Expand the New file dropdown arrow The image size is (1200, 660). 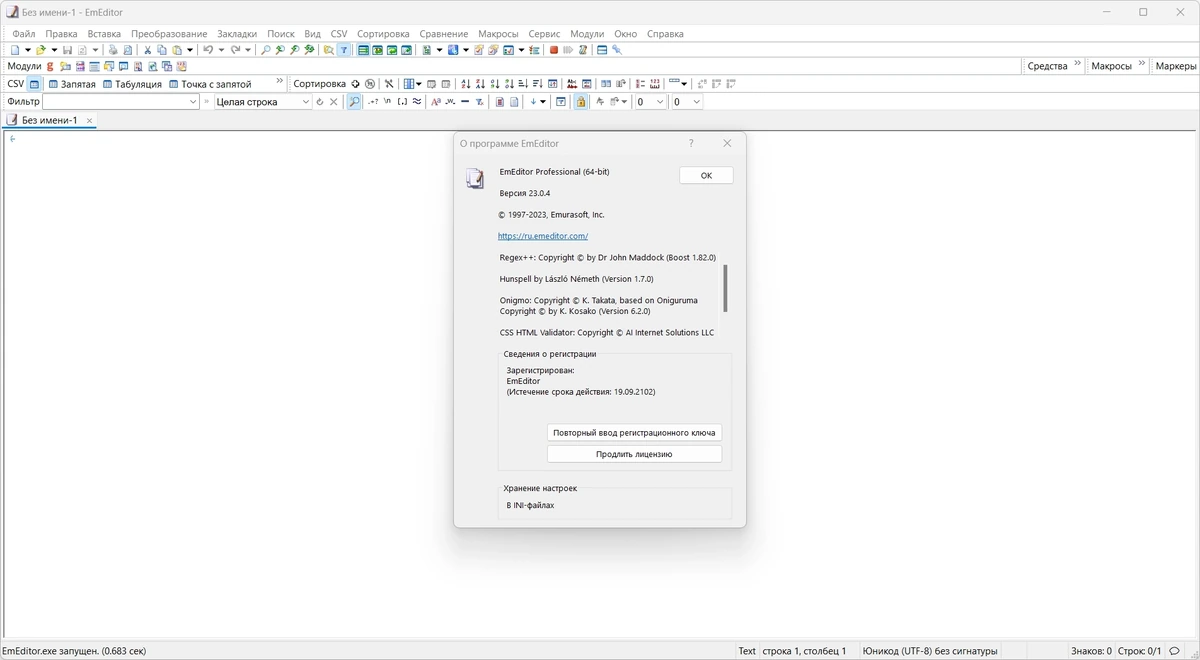(x=27, y=50)
